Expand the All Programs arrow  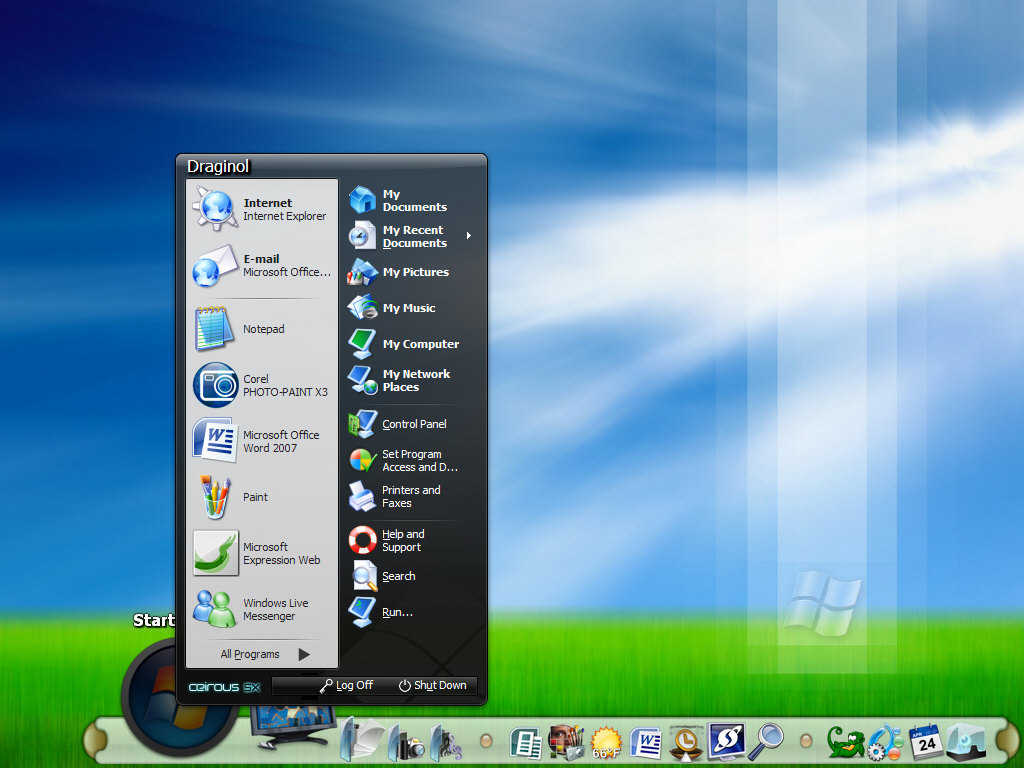click(x=304, y=654)
